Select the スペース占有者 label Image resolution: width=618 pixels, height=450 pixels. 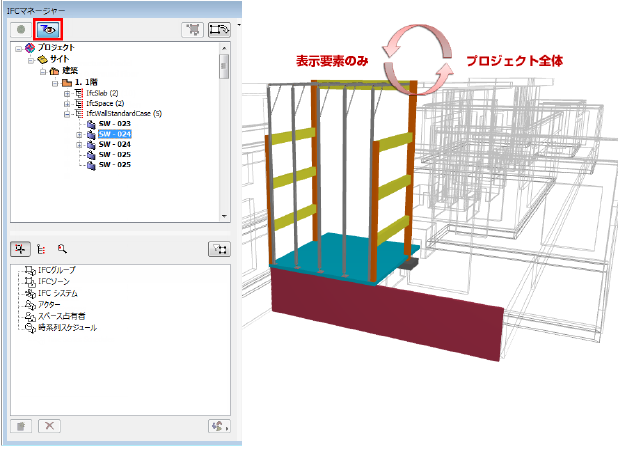coord(62,316)
